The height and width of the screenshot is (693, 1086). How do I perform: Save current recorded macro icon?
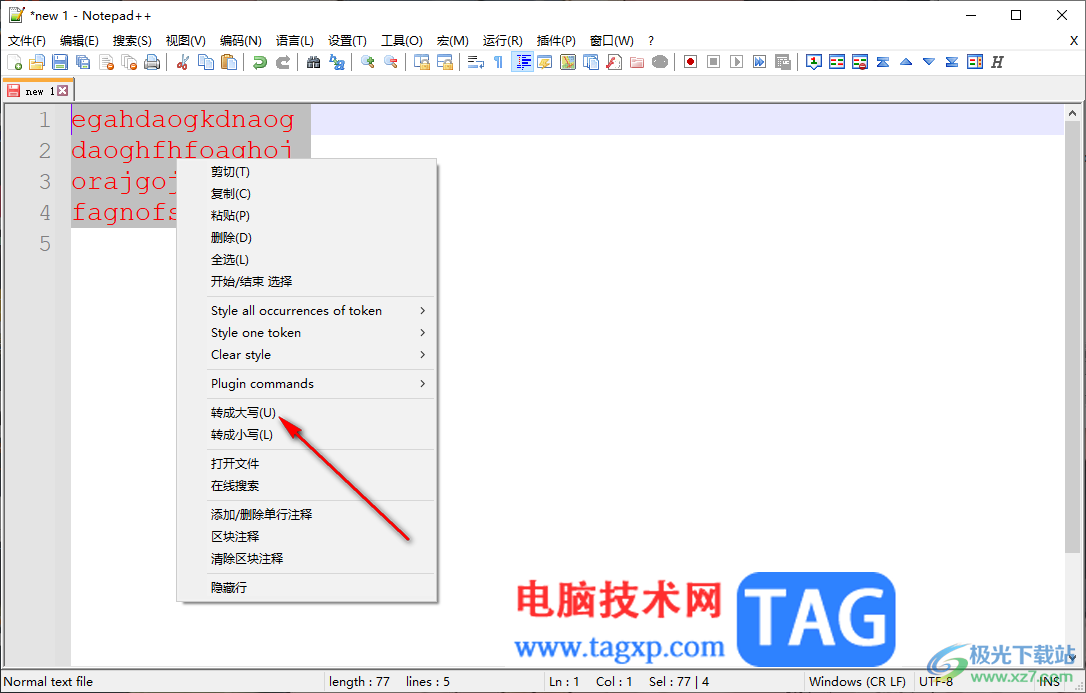point(783,62)
